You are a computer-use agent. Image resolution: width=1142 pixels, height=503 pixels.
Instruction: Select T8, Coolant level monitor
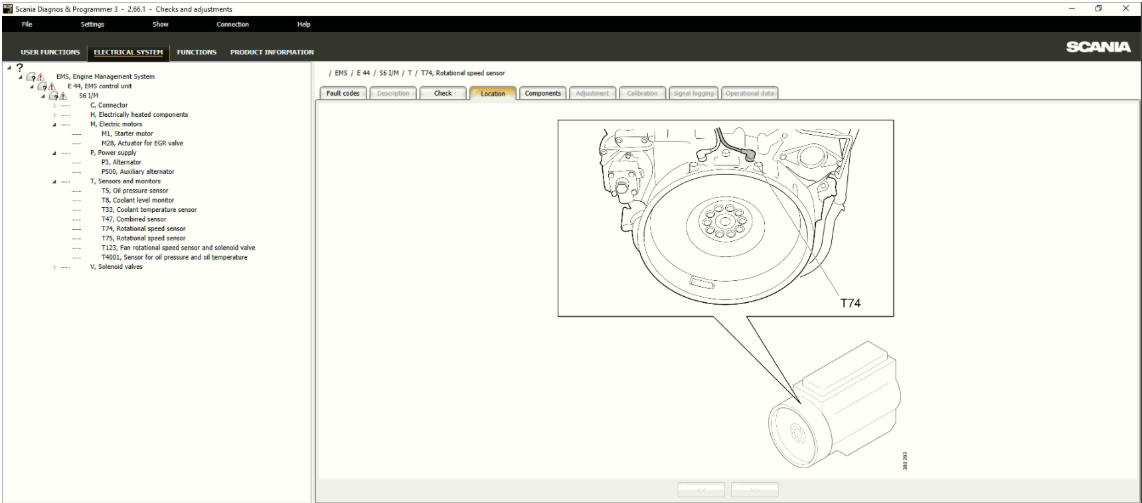click(x=138, y=200)
